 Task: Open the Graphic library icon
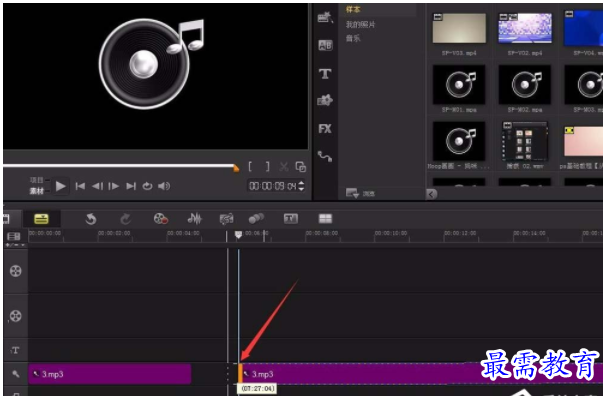pyautogui.click(x=325, y=100)
